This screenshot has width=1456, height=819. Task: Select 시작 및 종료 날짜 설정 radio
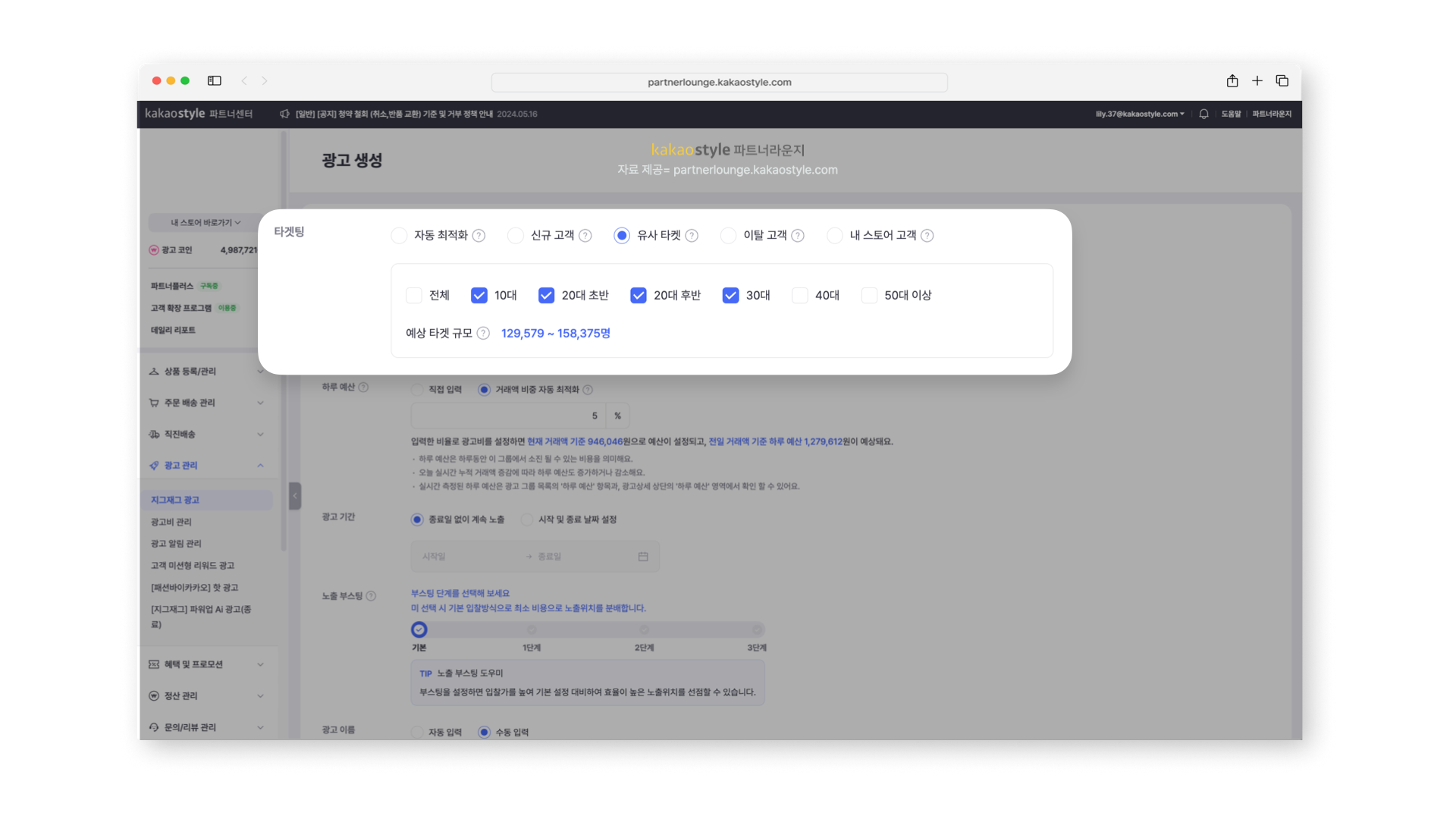coord(527,519)
